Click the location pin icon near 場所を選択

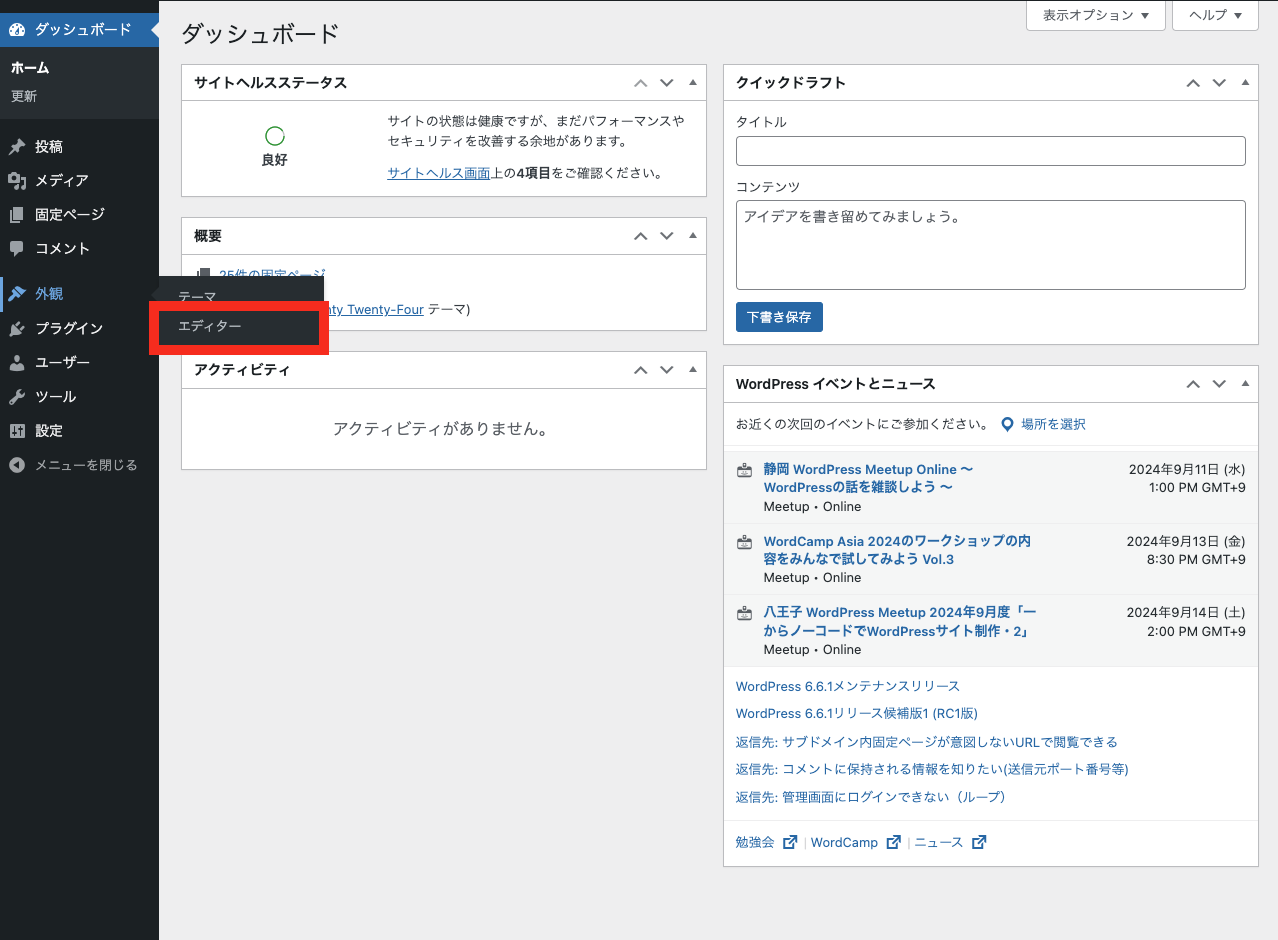click(1008, 424)
